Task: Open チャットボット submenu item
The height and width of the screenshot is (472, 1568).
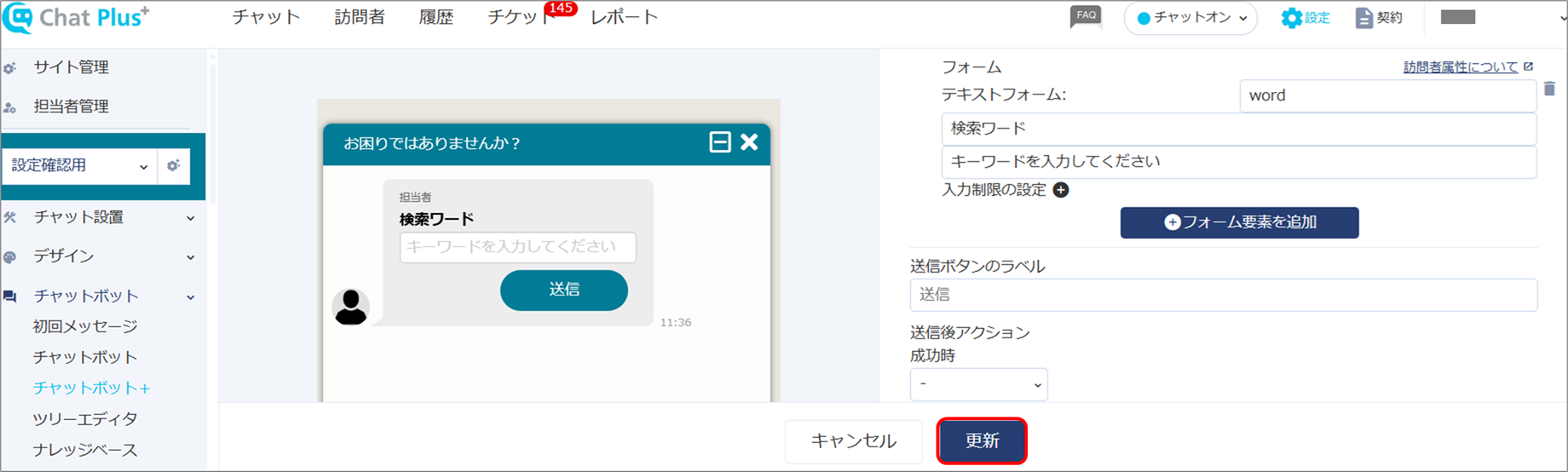Action: coord(85,357)
